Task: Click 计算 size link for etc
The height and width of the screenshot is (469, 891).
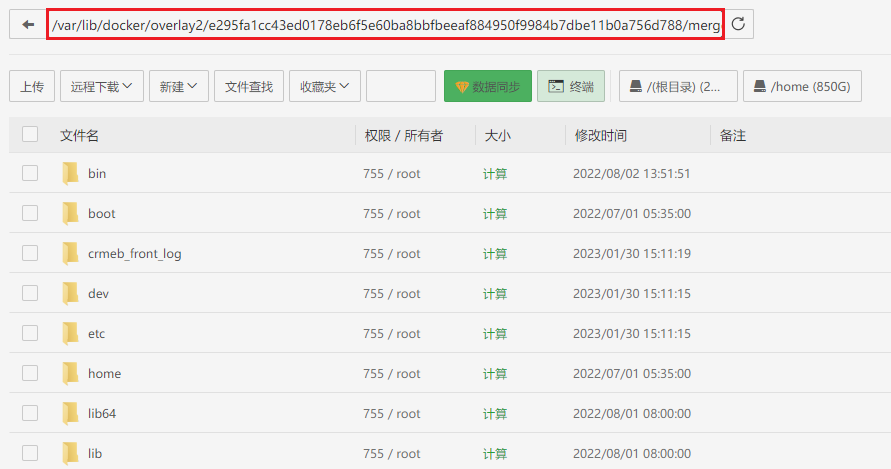Action: tap(495, 334)
